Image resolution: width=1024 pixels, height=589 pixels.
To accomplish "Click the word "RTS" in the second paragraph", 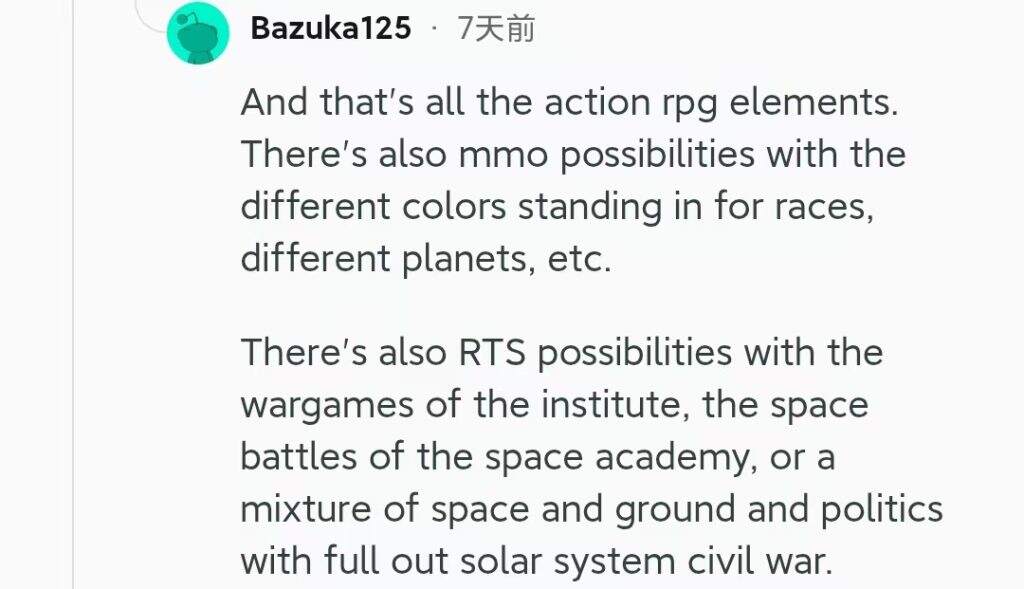I will point(492,353).
